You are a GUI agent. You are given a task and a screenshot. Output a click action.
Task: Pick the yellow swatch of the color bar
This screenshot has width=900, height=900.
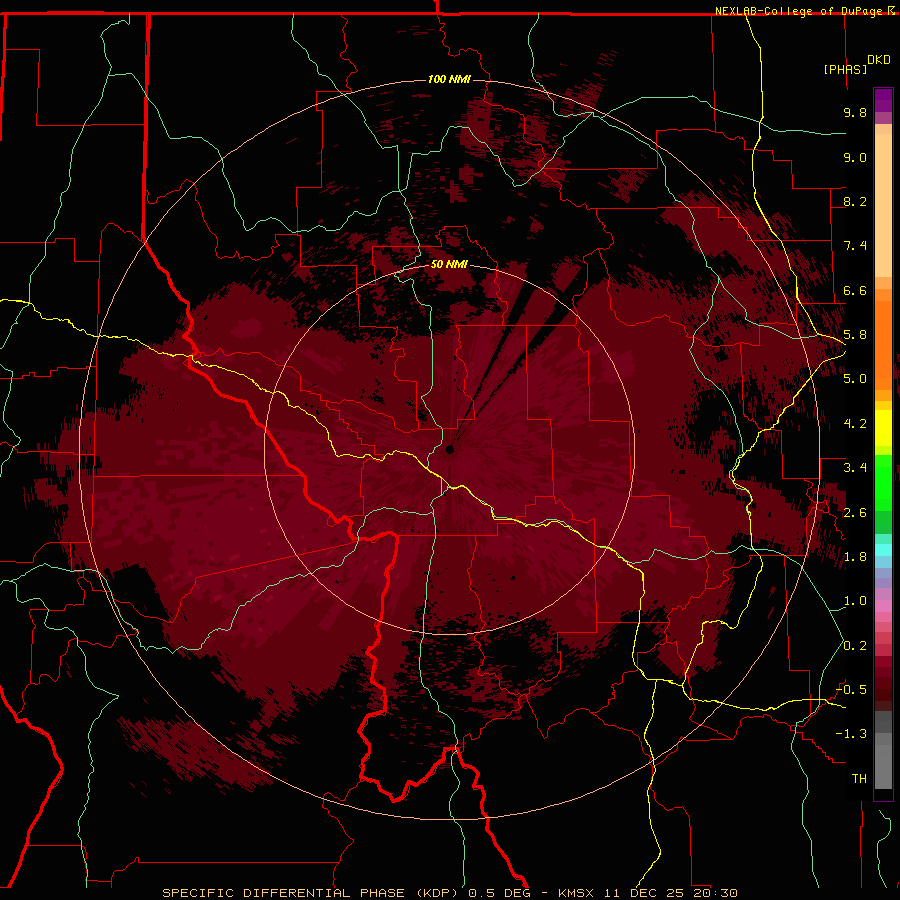point(883,428)
